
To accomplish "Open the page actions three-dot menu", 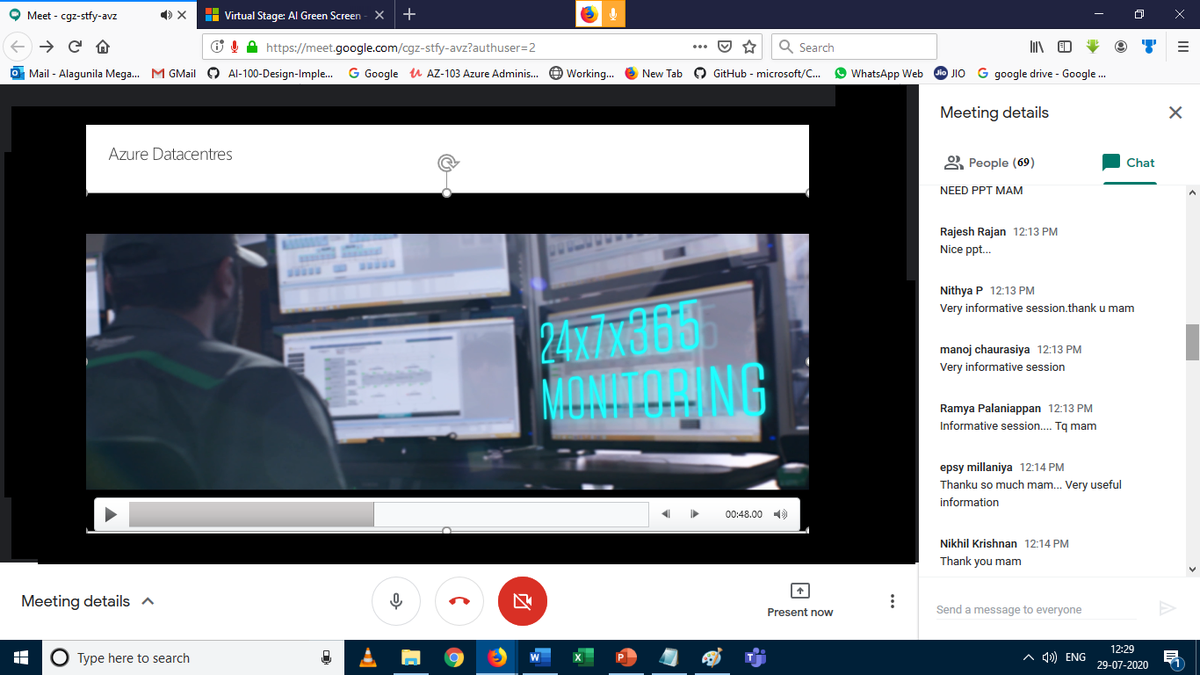I will pyautogui.click(x=700, y=47).
